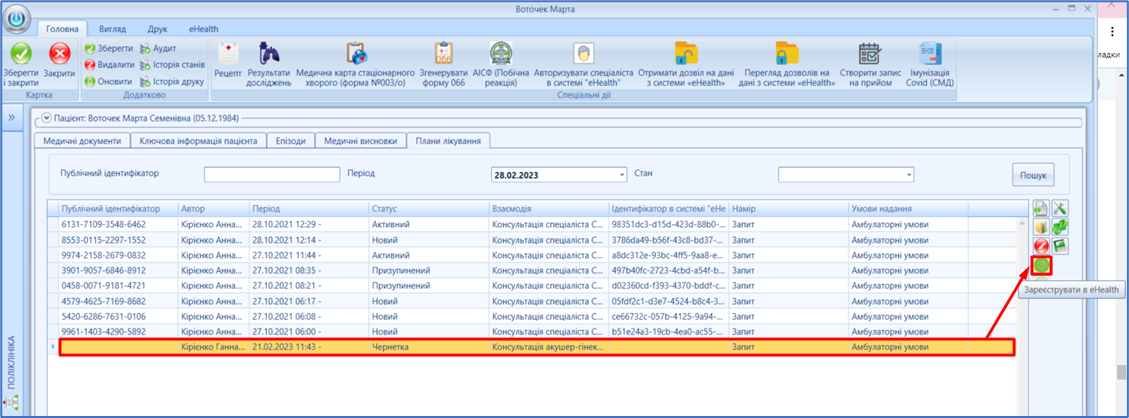
Task: Sort by the Автор column header
Action: [x=213, y=209]
